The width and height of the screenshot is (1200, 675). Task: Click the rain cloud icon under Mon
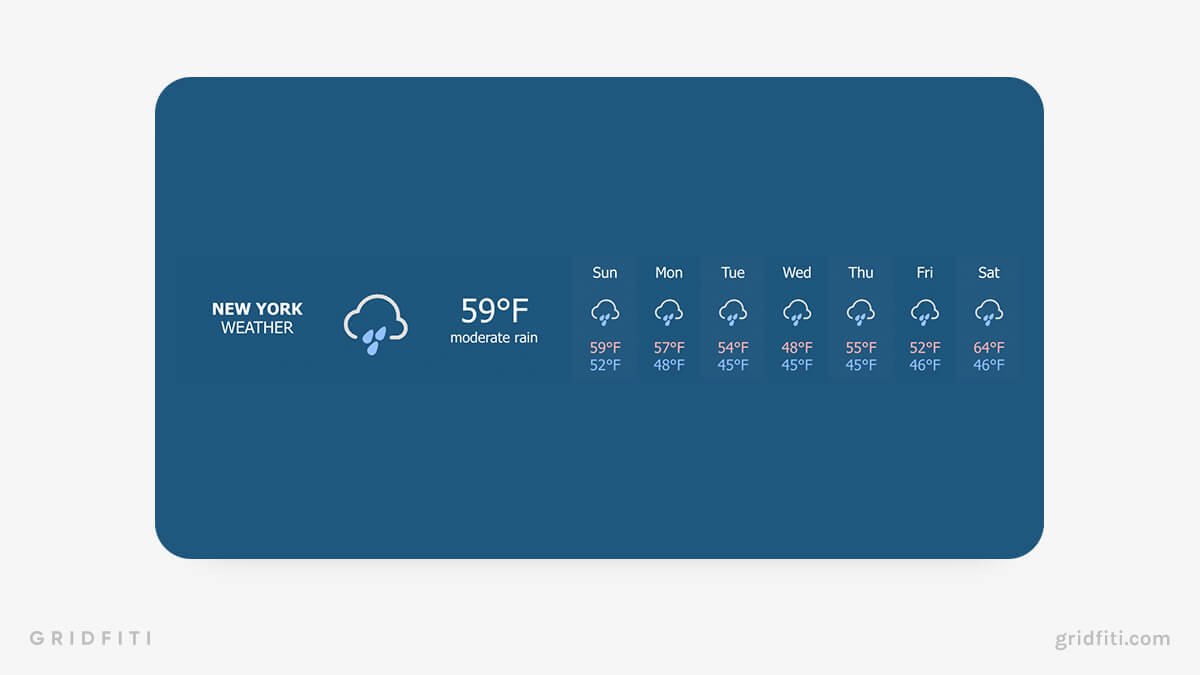[668, 313]
